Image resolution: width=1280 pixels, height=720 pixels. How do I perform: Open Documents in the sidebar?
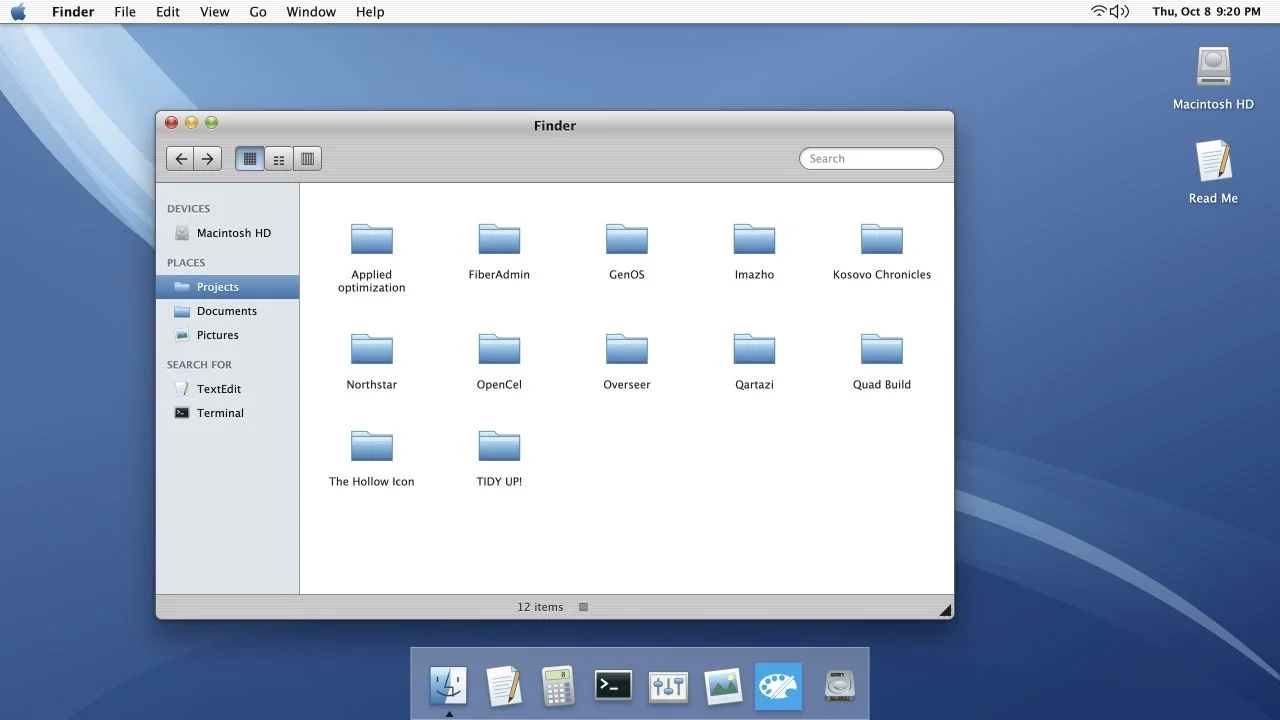click(227, 311)
